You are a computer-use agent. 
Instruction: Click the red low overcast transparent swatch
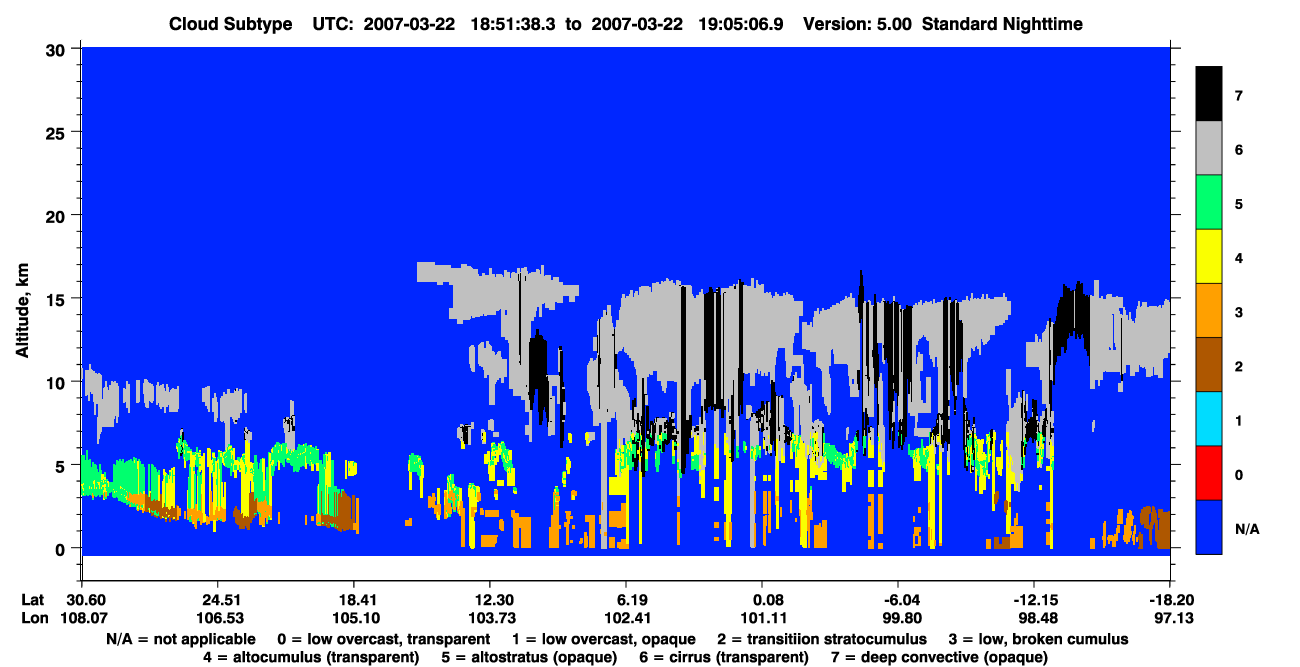click(x=1208, y=473)
